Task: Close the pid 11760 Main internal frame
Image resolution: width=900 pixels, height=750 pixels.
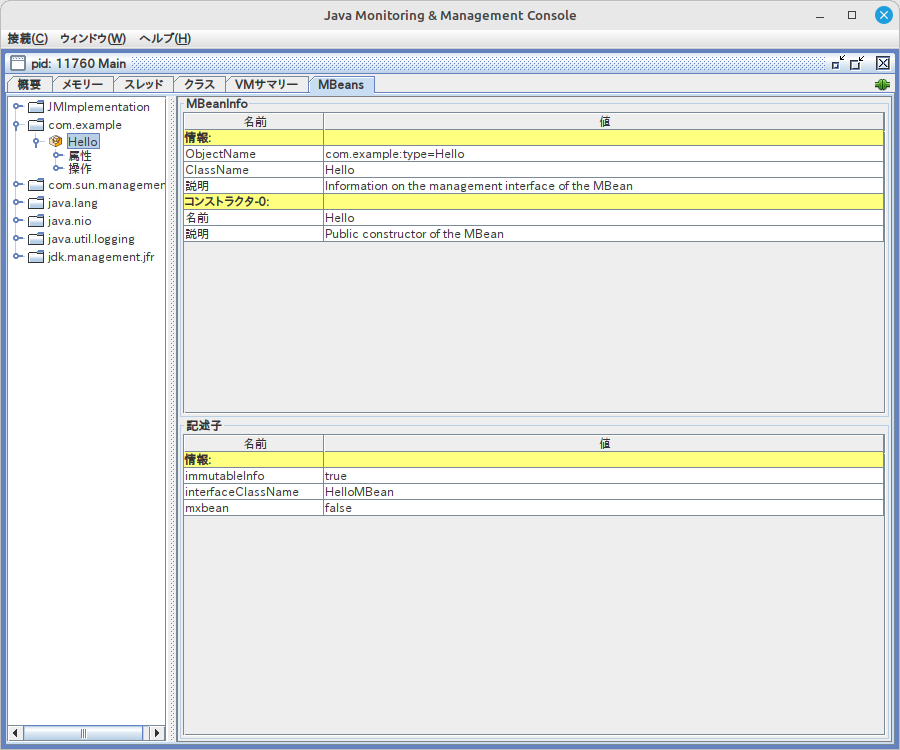Action: [x=883, y=63]
